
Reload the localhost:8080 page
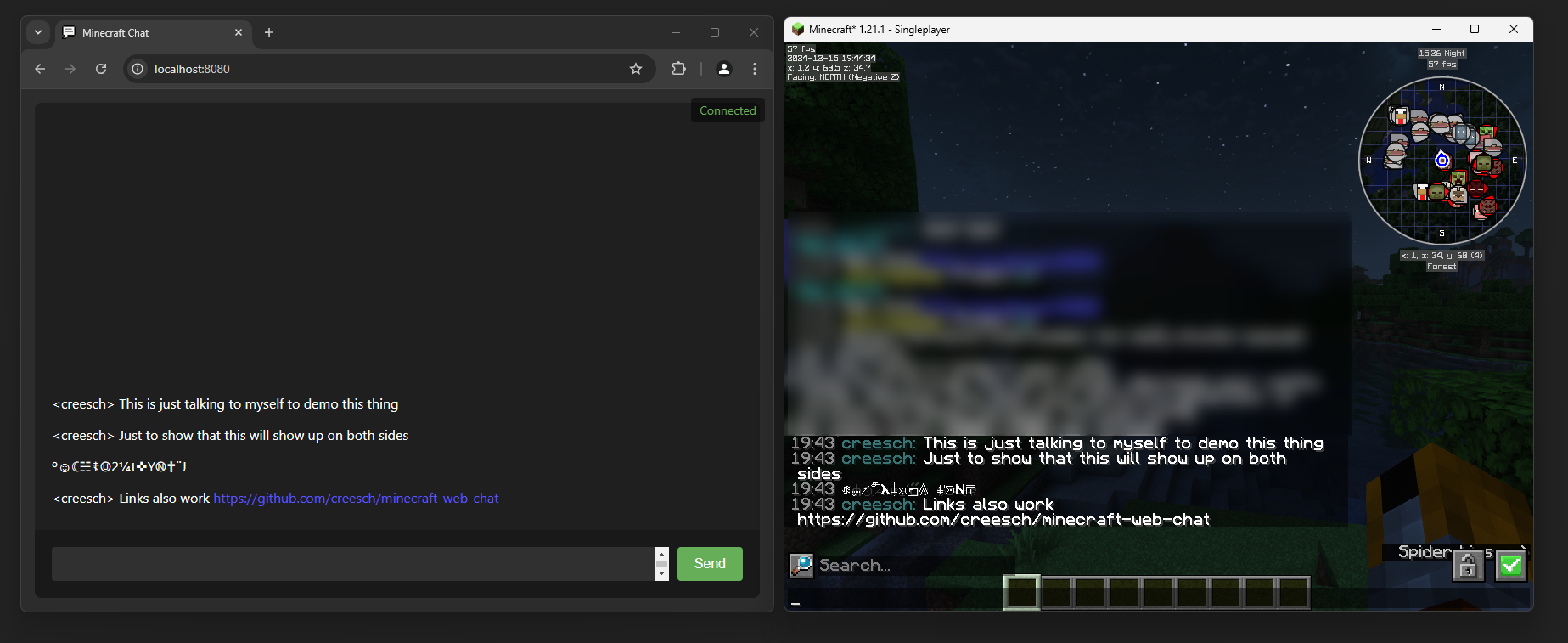point(101,69)
